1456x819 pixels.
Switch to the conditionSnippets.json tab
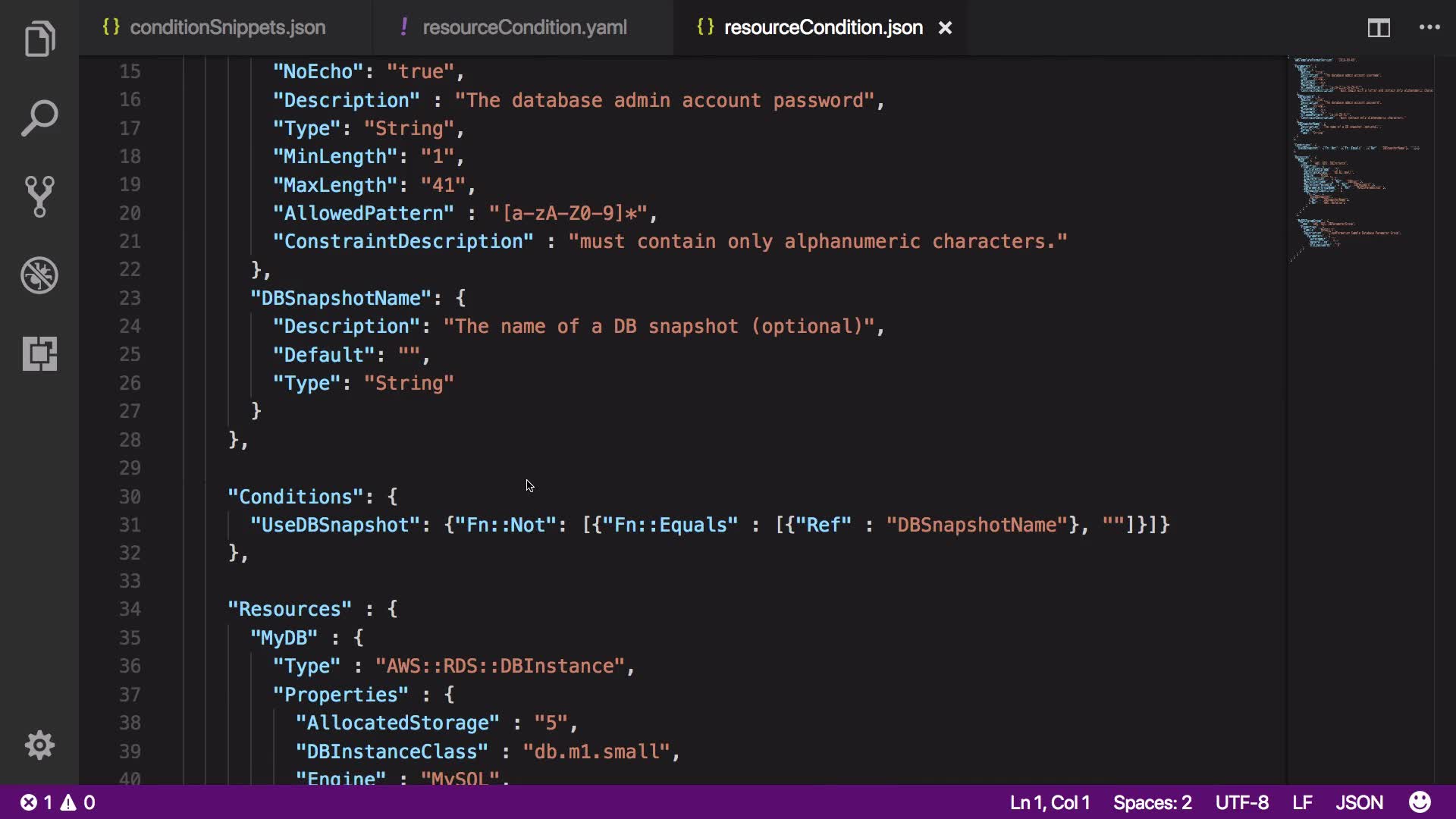point(227,27)
